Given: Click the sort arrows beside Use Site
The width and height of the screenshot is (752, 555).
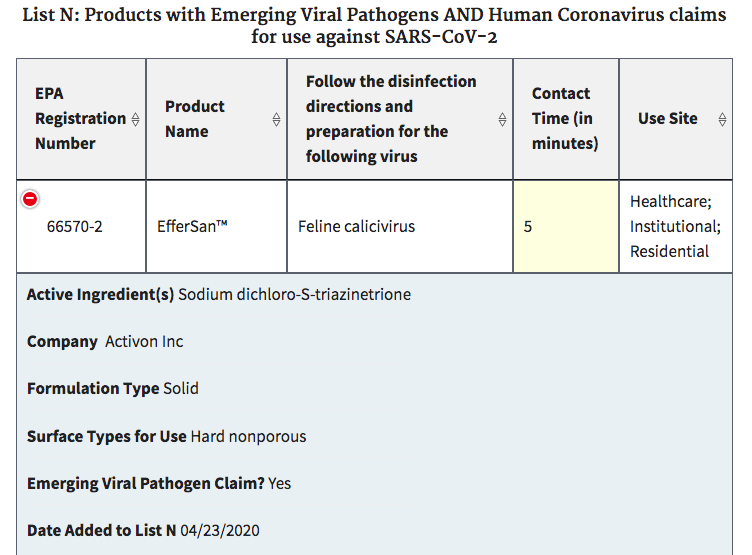Looking at the screenshot, I should 722,119.
